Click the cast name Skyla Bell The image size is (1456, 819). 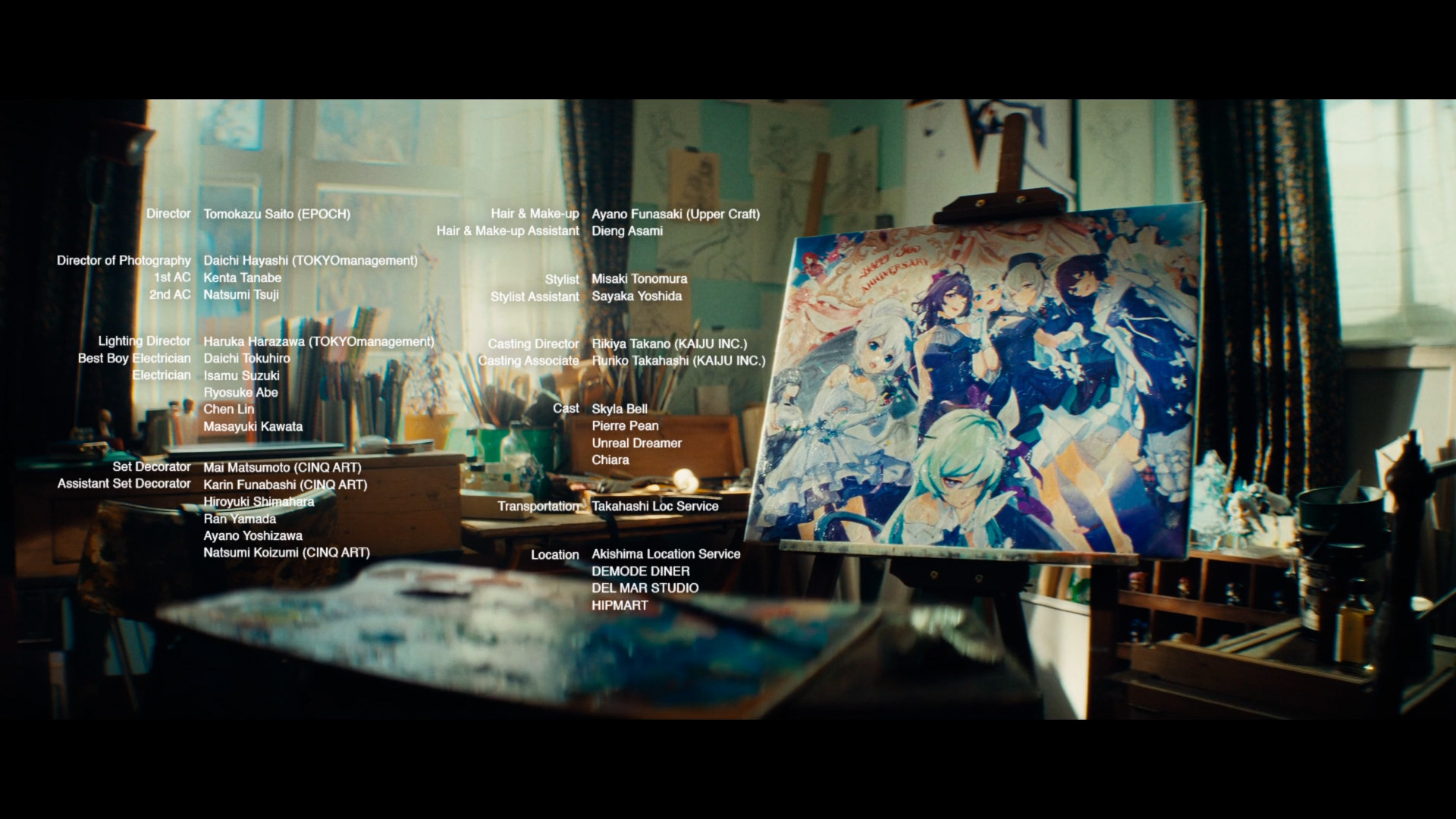click(620, 409)
